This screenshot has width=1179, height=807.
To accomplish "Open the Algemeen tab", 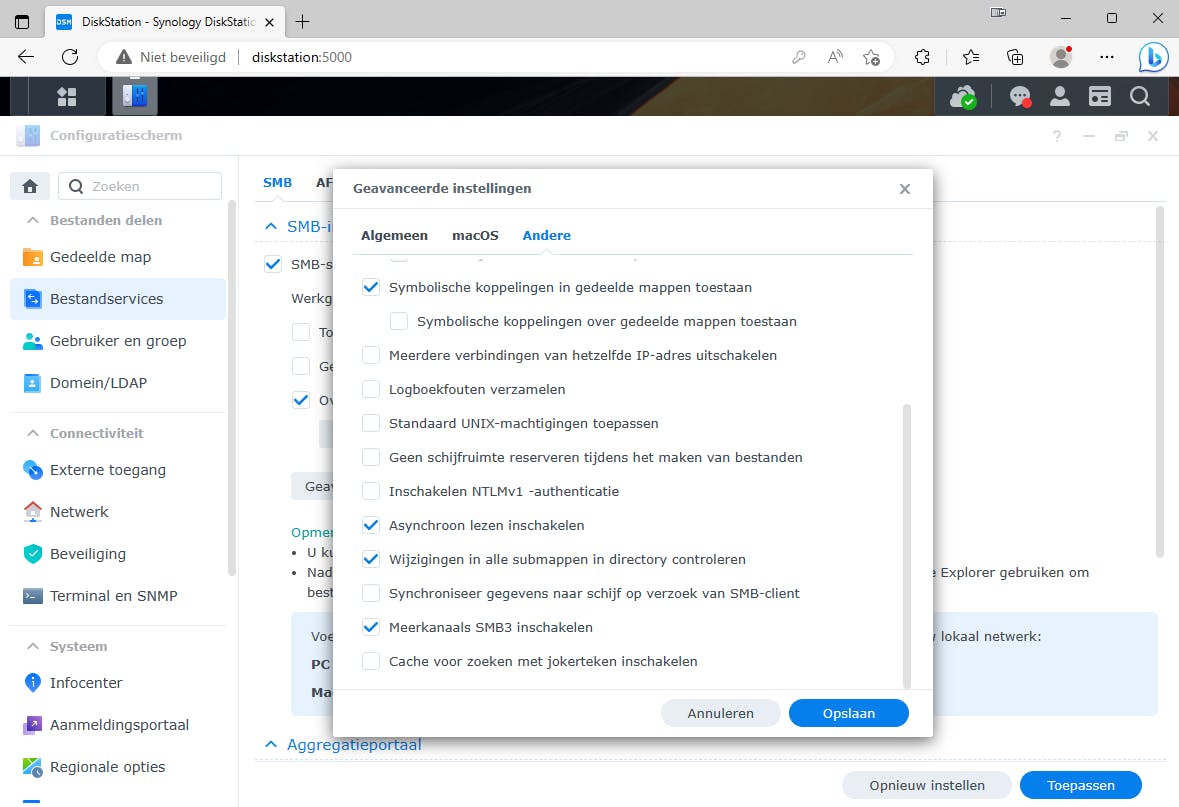I will [x=394, y=235].
